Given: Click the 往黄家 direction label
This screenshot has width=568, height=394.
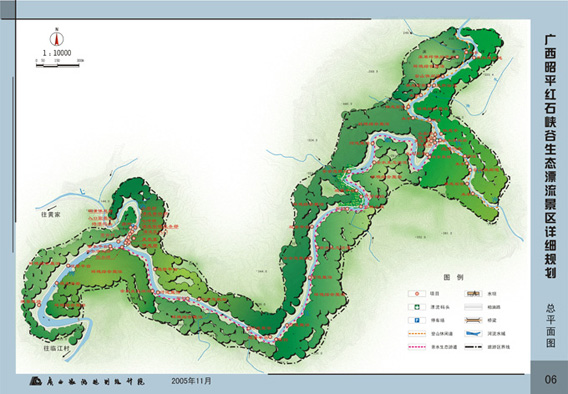Looking at the screenshot, I should [x=51, y=215].
